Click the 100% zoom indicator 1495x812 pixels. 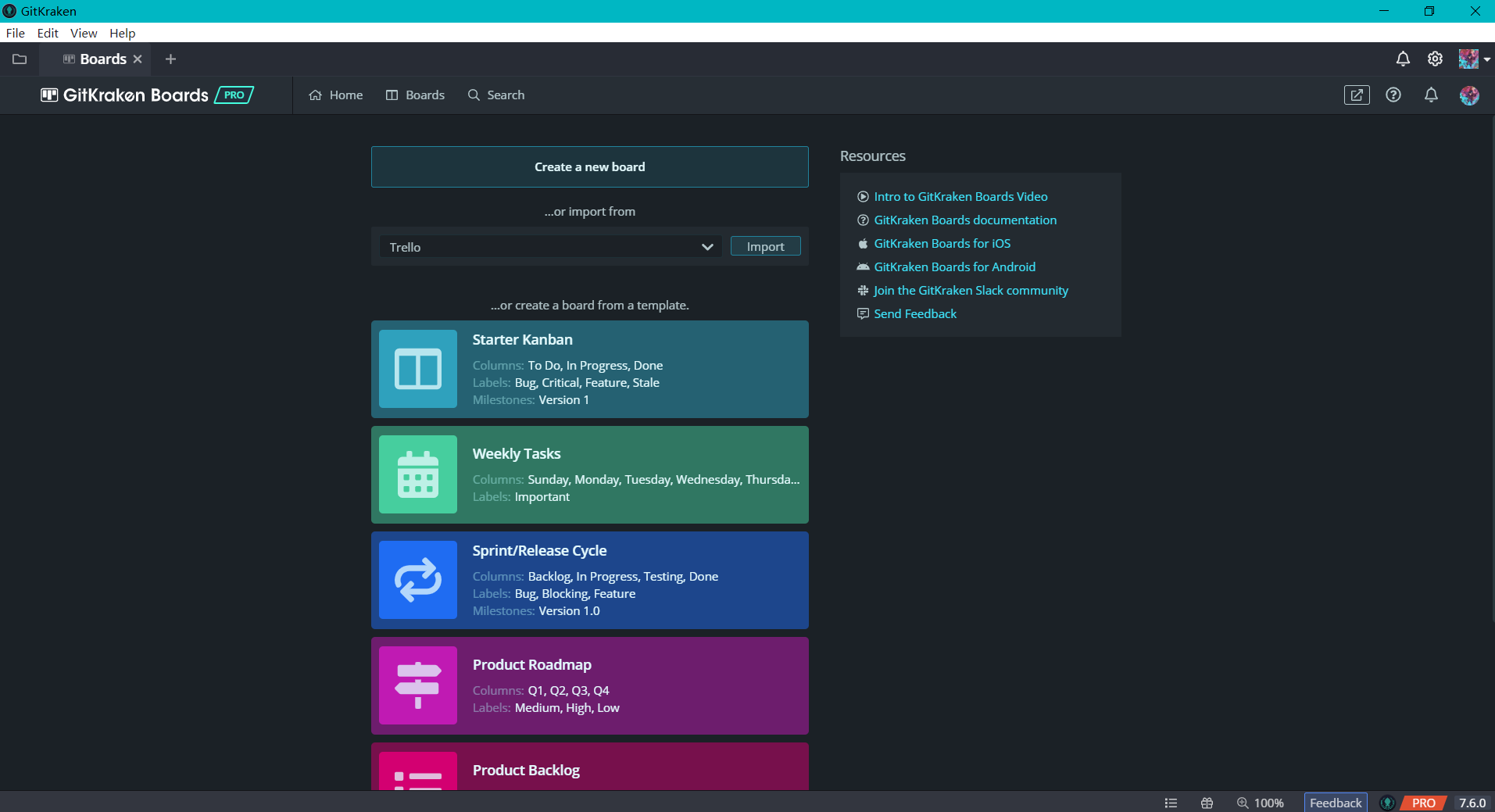[x=1261, y=803]
